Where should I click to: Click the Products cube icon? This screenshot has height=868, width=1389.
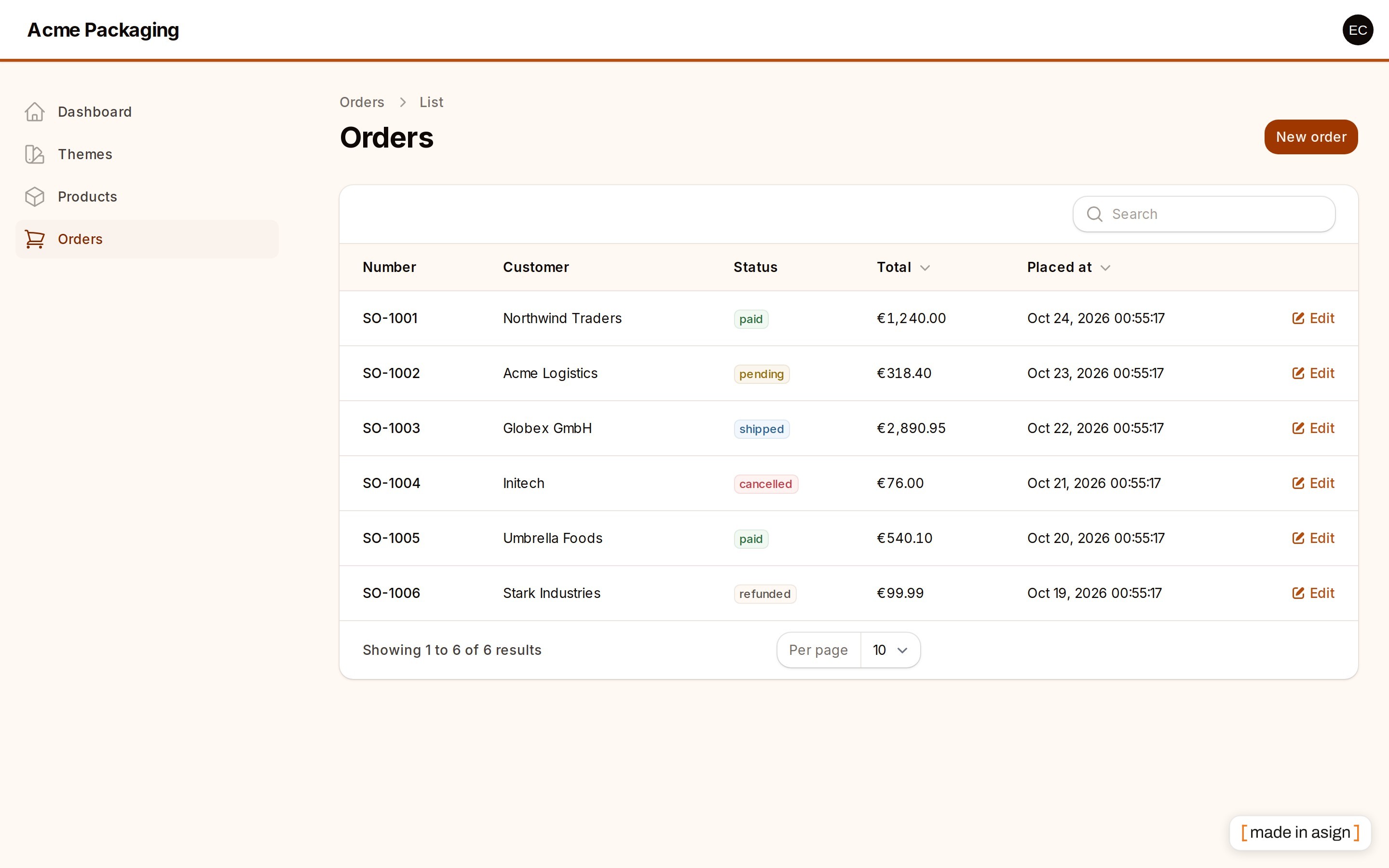[x=34, y=197]
